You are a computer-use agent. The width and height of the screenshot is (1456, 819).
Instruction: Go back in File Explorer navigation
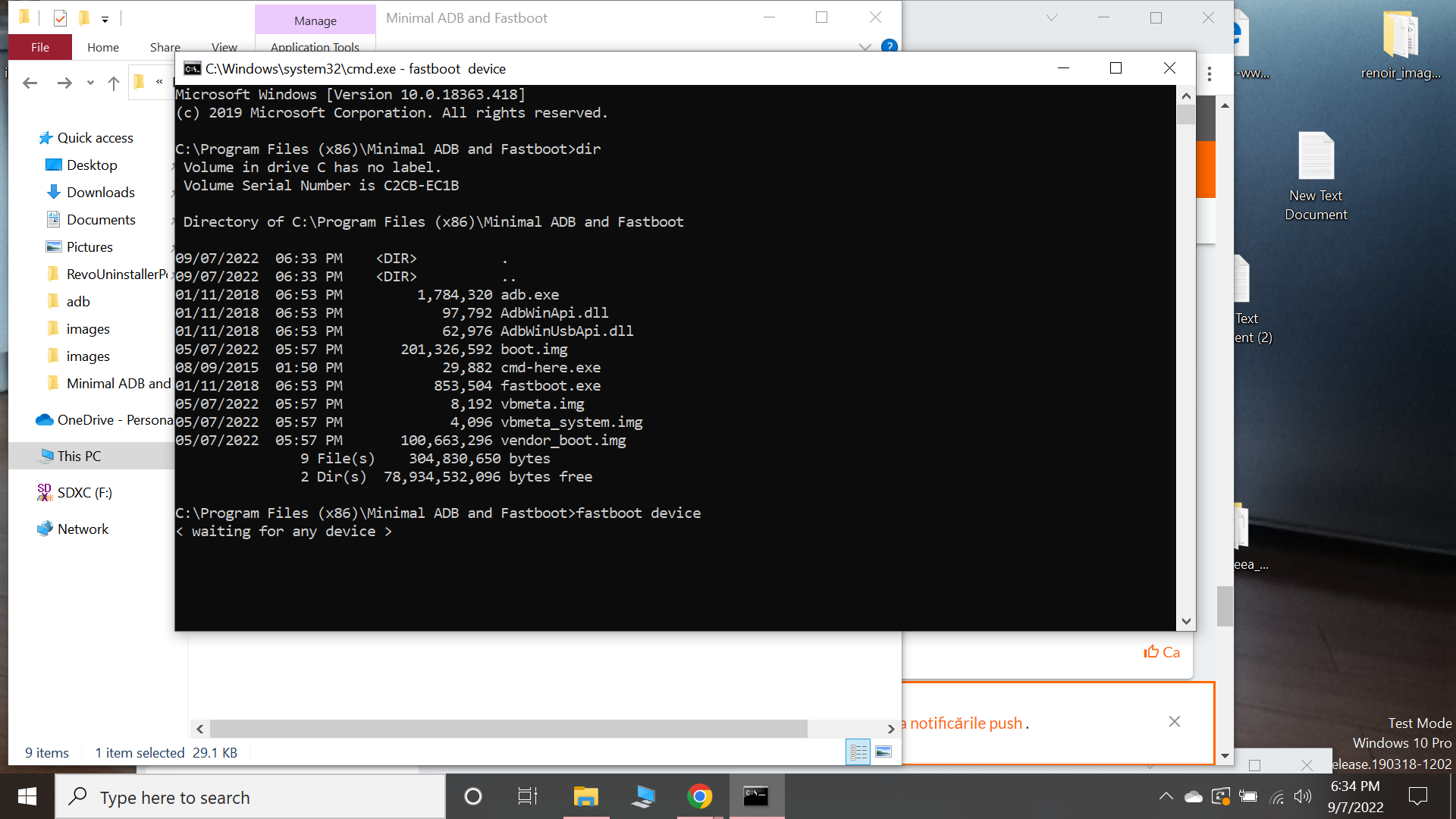[x=30, y=83]
